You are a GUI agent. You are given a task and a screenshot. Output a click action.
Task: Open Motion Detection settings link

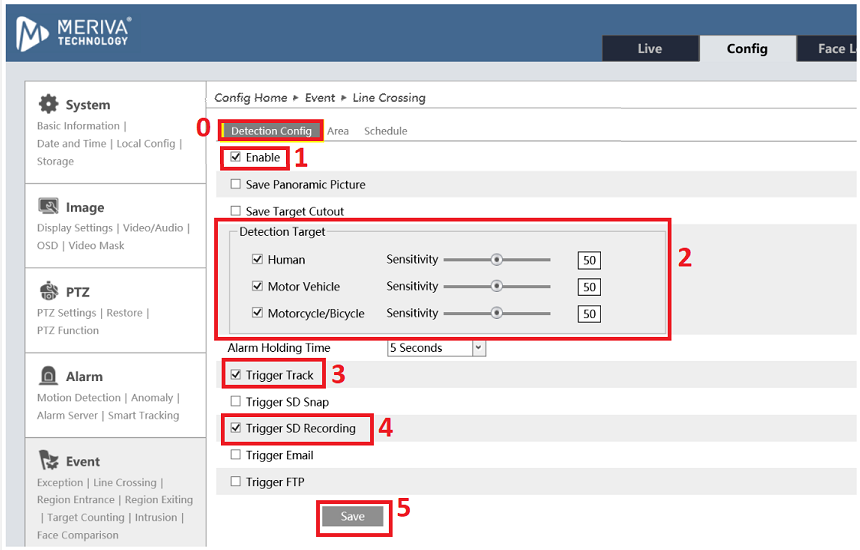point(79,398)
